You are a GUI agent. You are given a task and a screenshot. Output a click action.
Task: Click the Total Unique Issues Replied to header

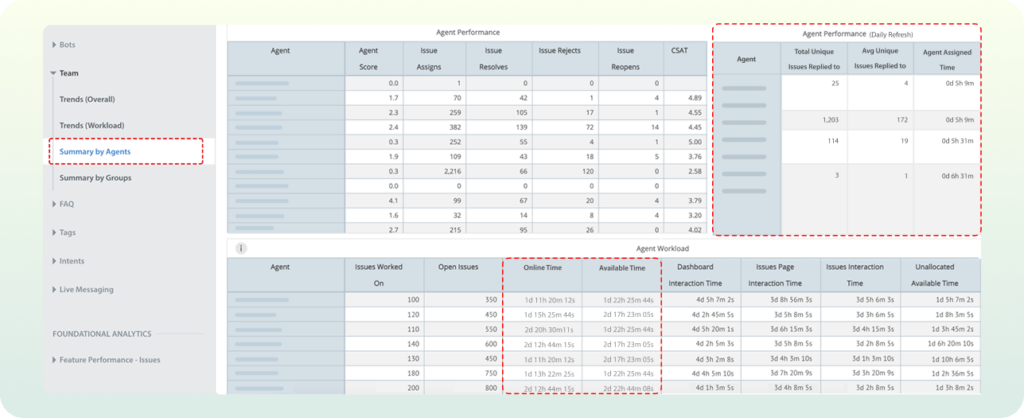tap(814, 59)
